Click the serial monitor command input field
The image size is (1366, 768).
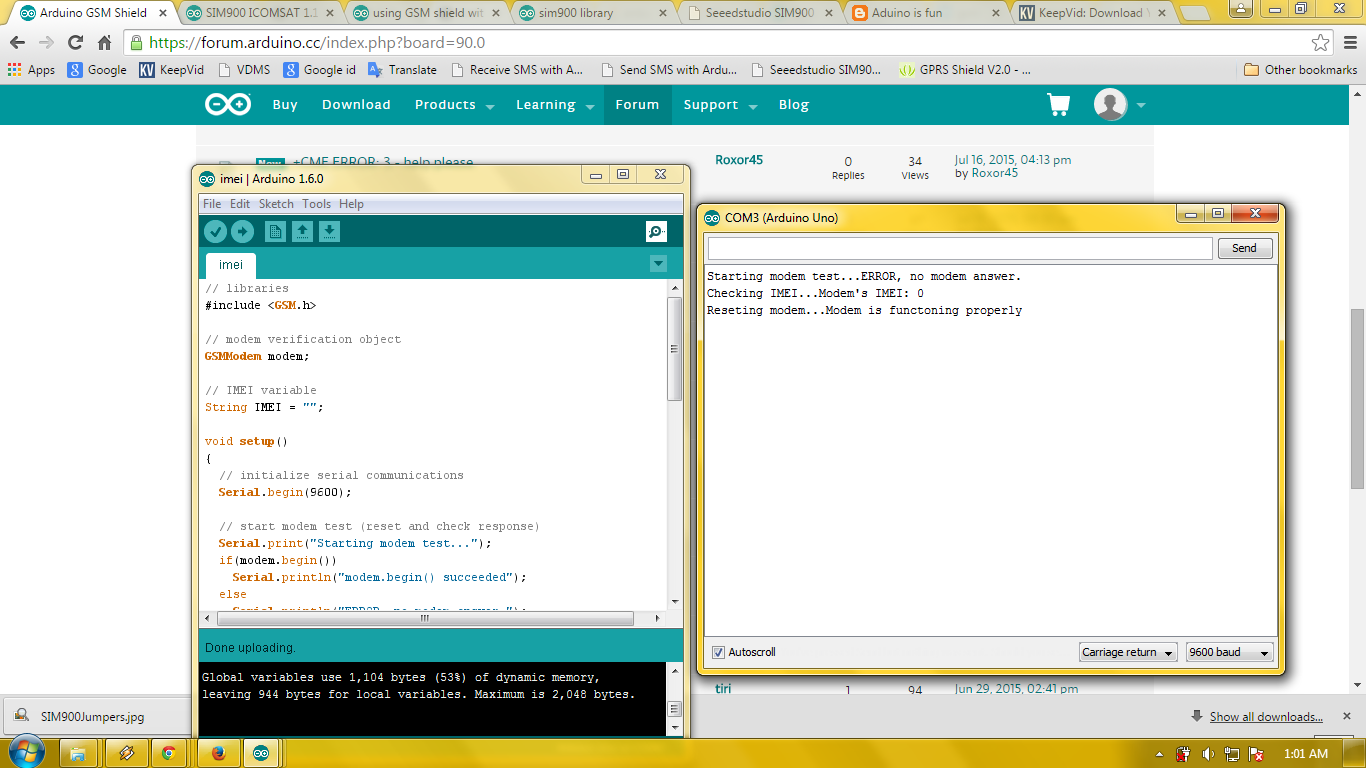tap(959, 248)
